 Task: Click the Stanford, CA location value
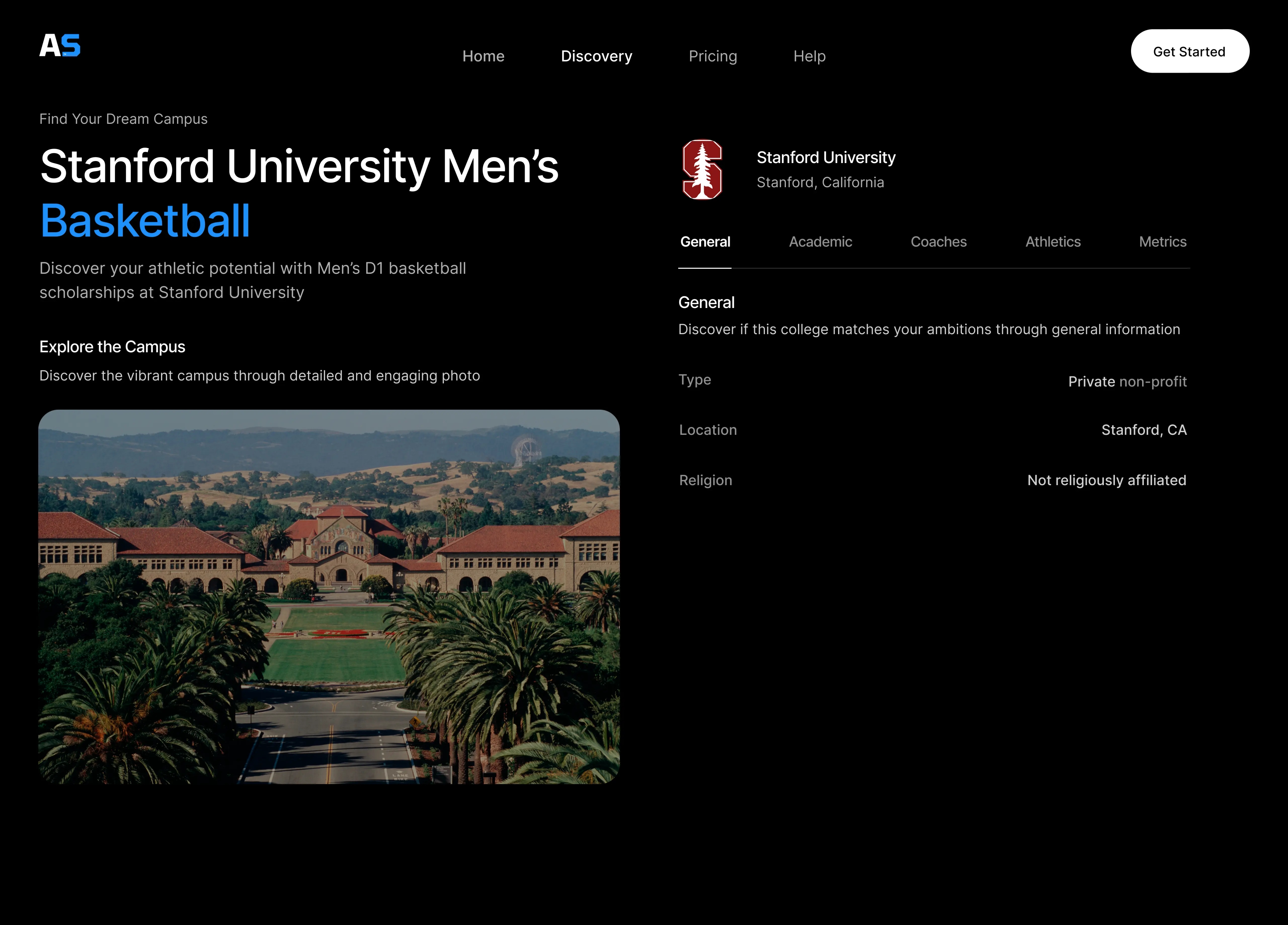point(1144,430)
